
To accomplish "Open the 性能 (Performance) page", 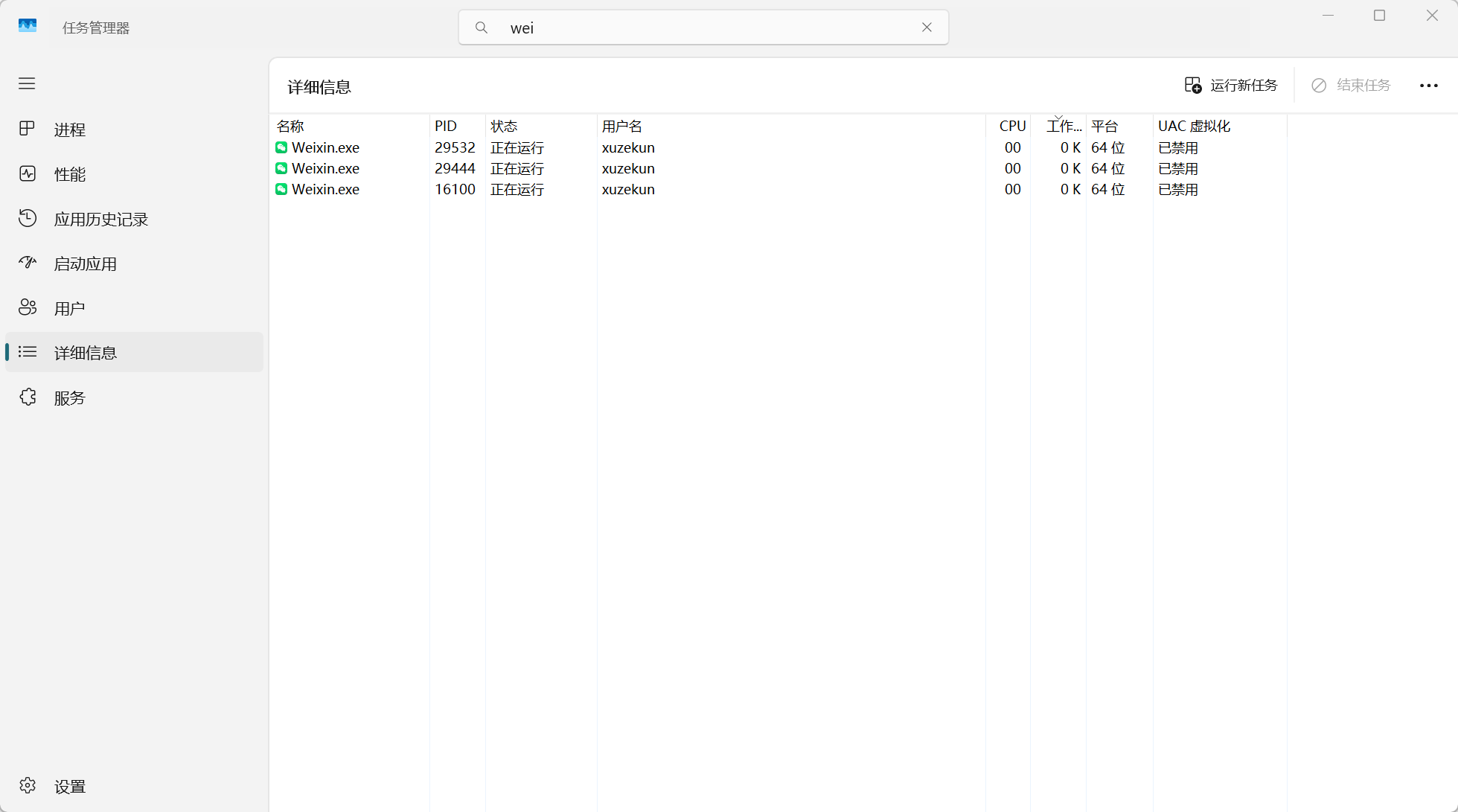I will click(x=69, y=174).
